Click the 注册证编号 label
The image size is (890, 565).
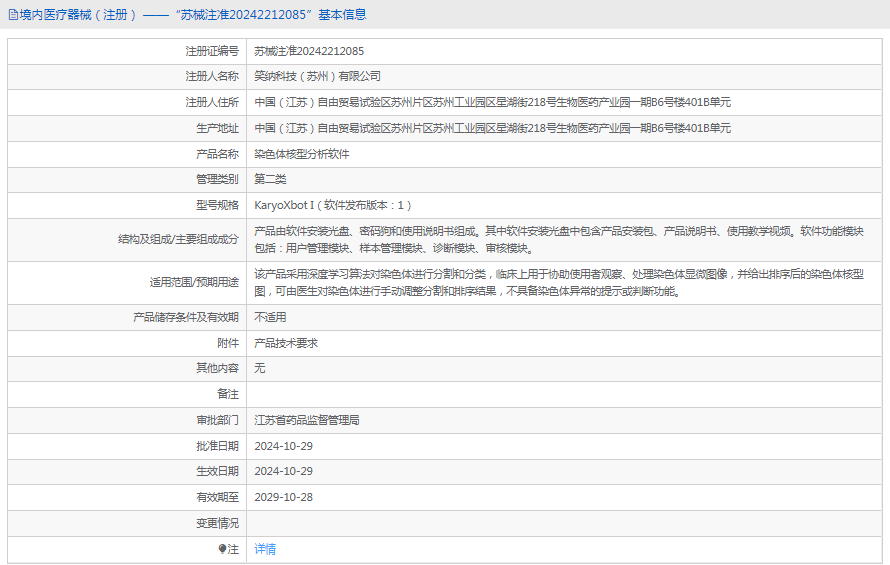pos(212,51)
